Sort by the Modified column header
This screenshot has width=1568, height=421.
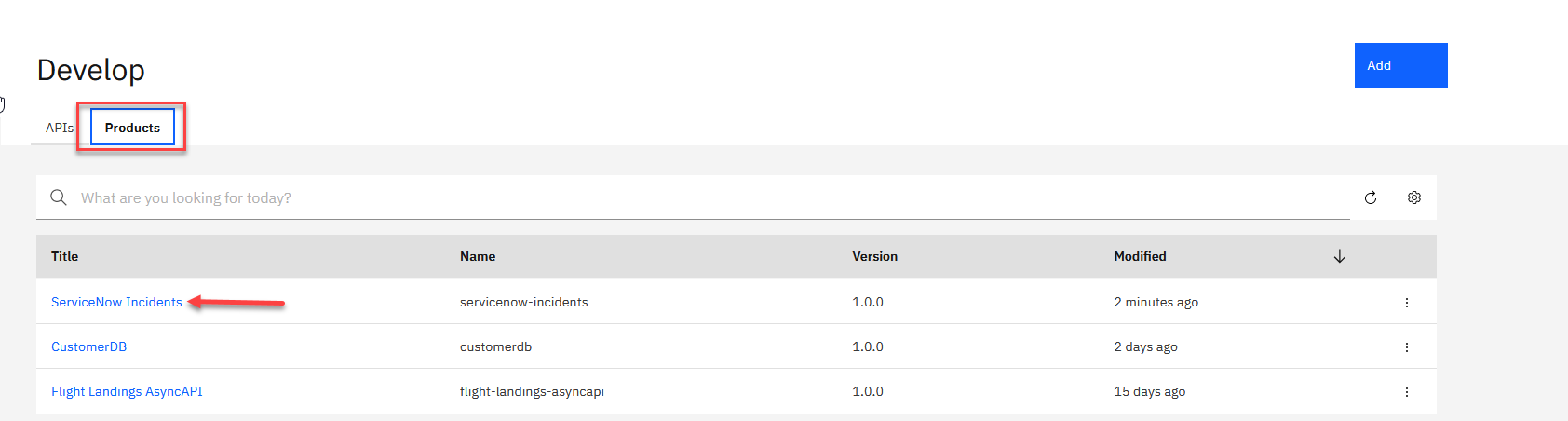coord(1140,256)
